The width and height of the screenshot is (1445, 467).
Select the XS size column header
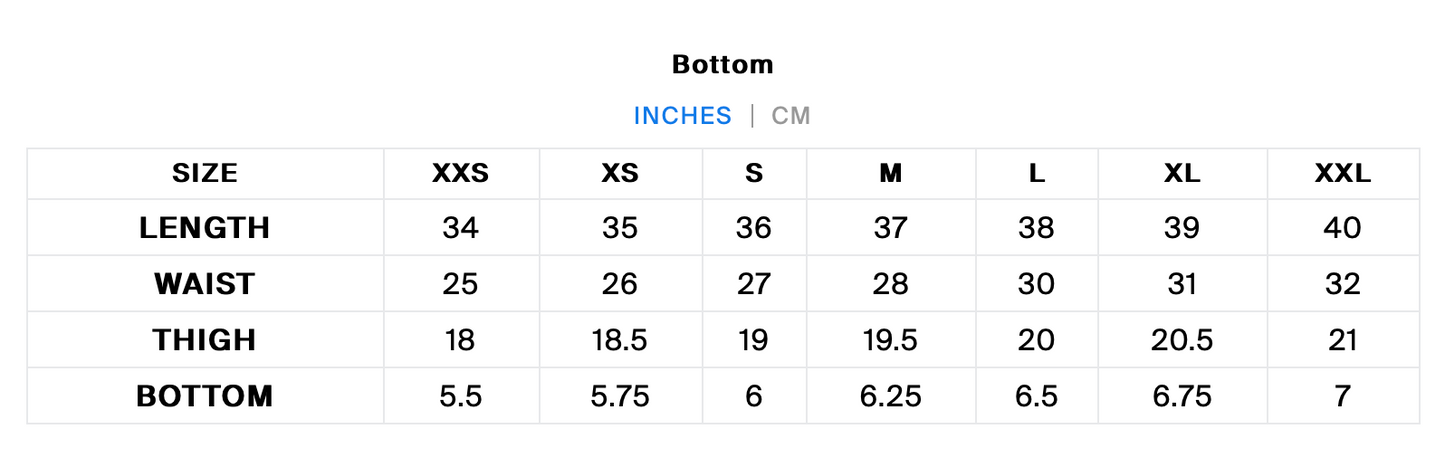(x=620, y=174)
